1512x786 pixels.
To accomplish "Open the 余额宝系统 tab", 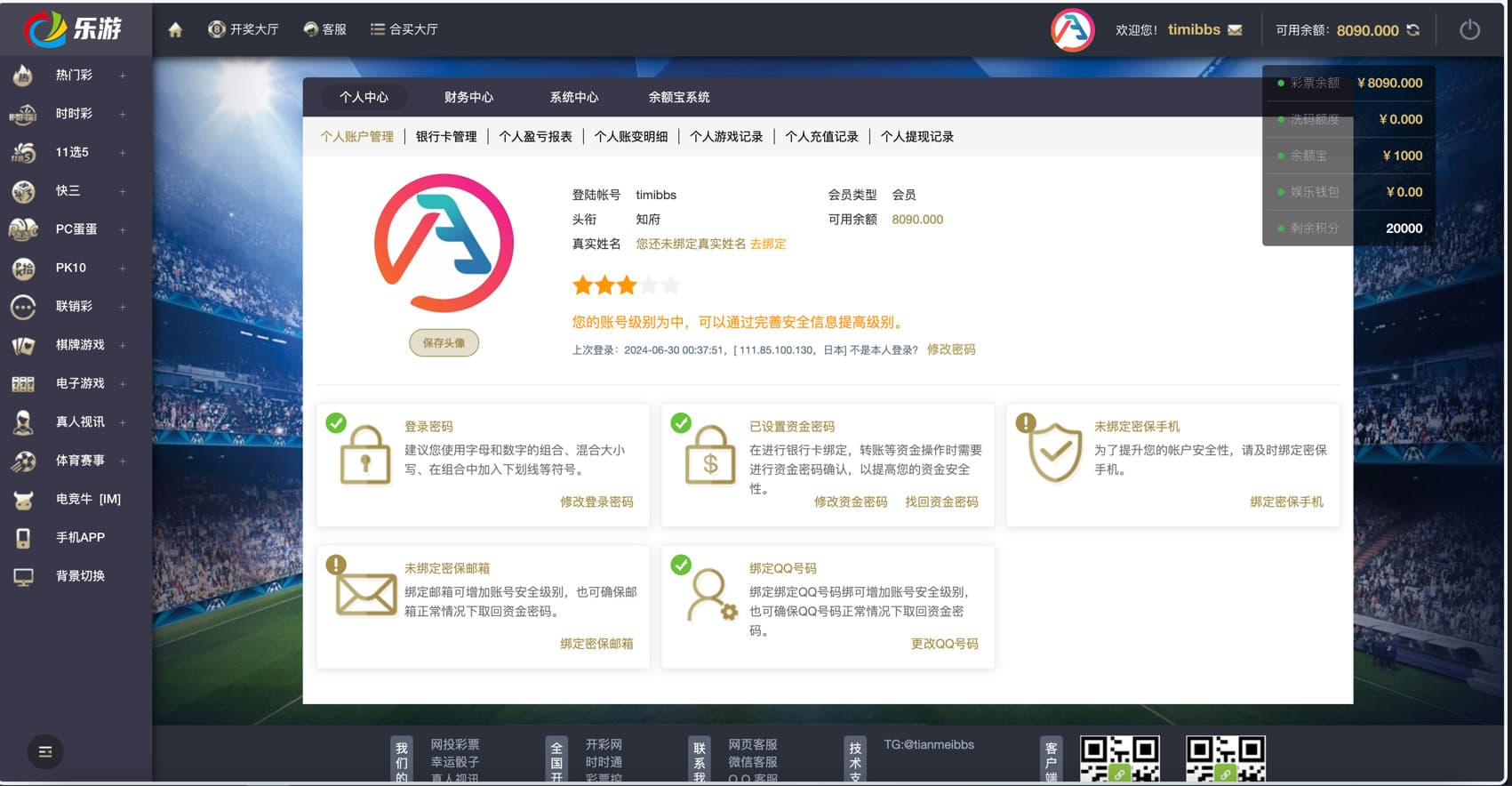I will coord(678,97).
